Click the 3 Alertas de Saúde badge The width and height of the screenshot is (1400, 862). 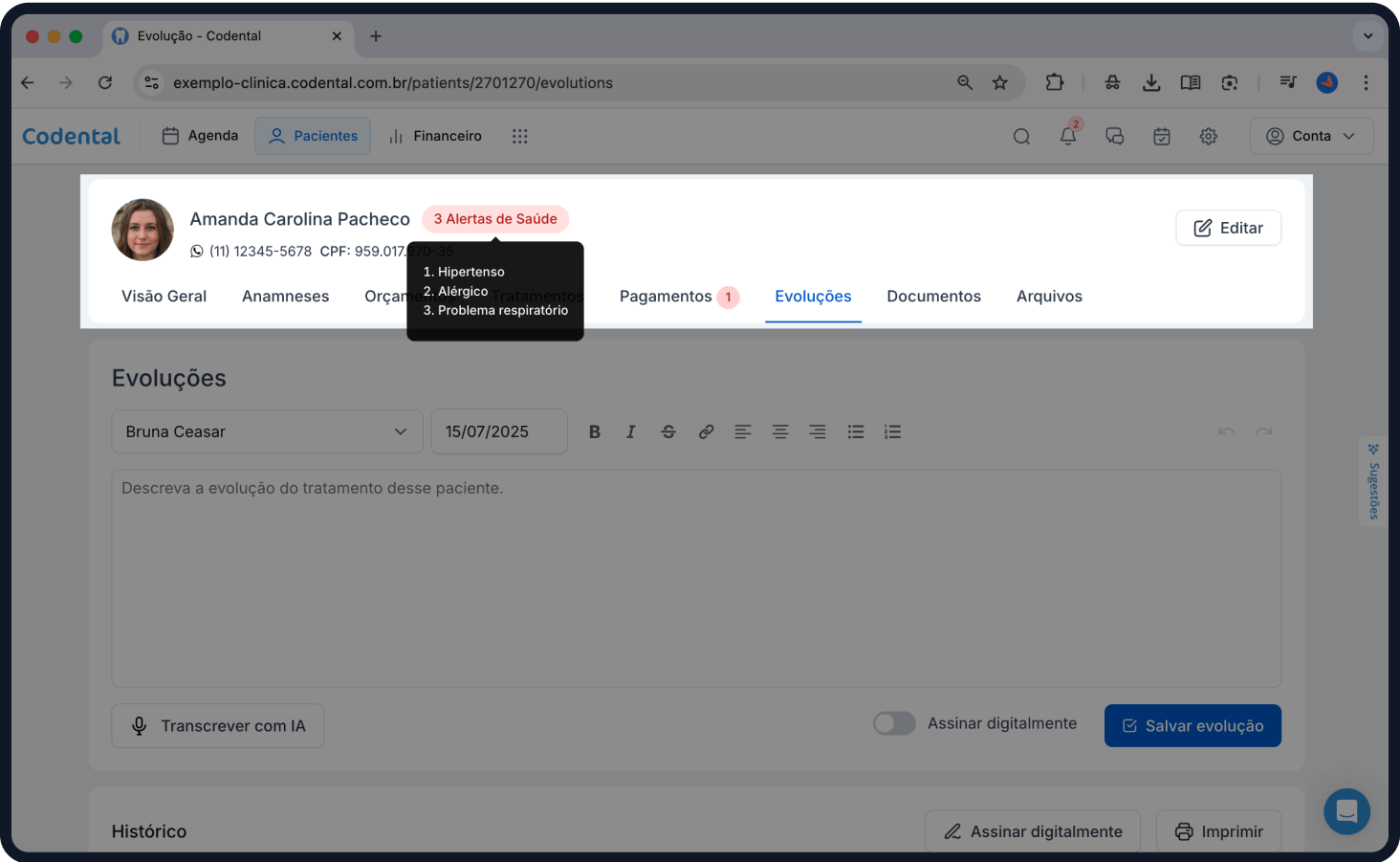point(495,219)
